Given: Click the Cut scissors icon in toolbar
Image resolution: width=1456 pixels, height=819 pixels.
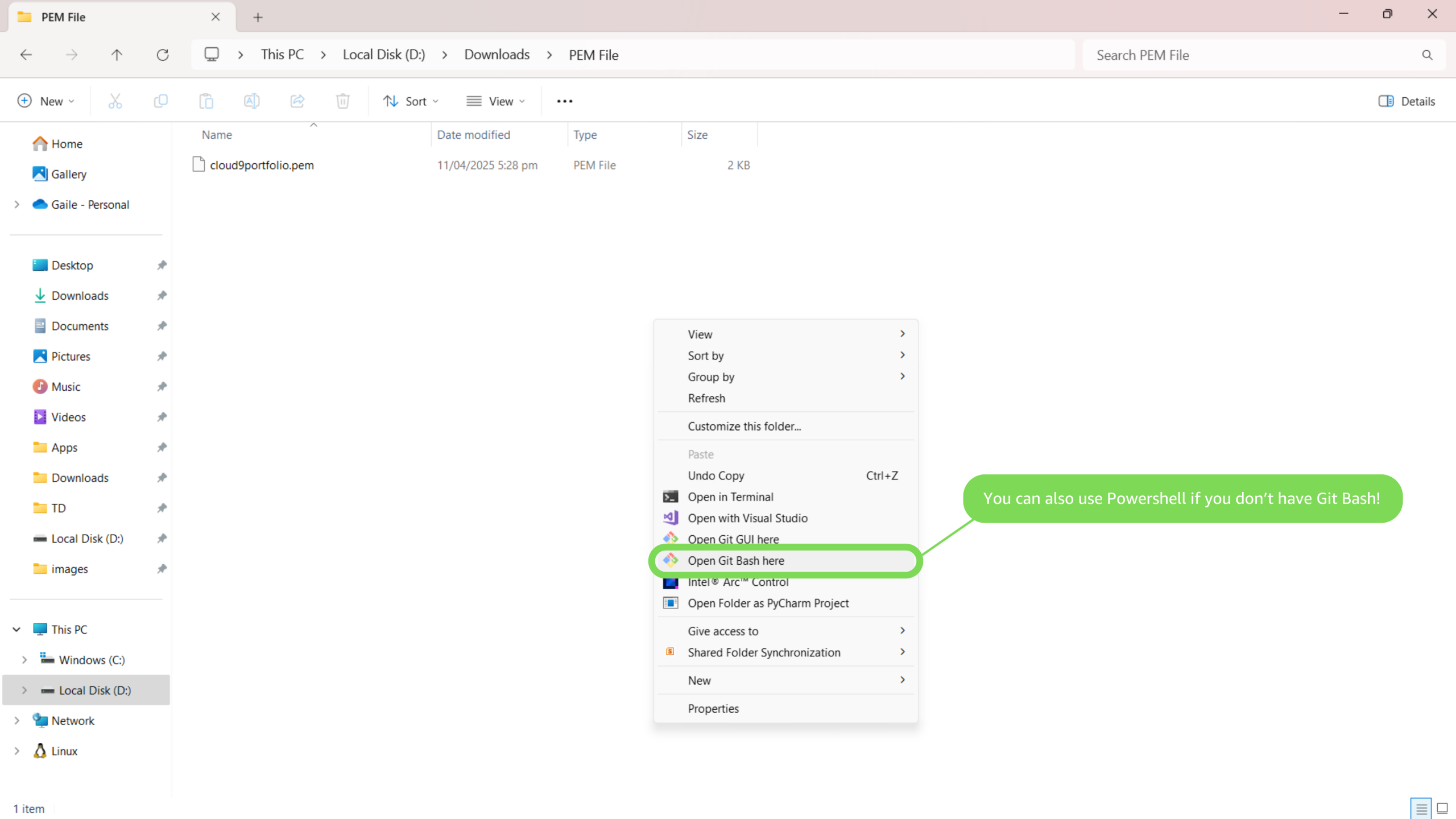Looking at the screenshot, I should 115,101.
